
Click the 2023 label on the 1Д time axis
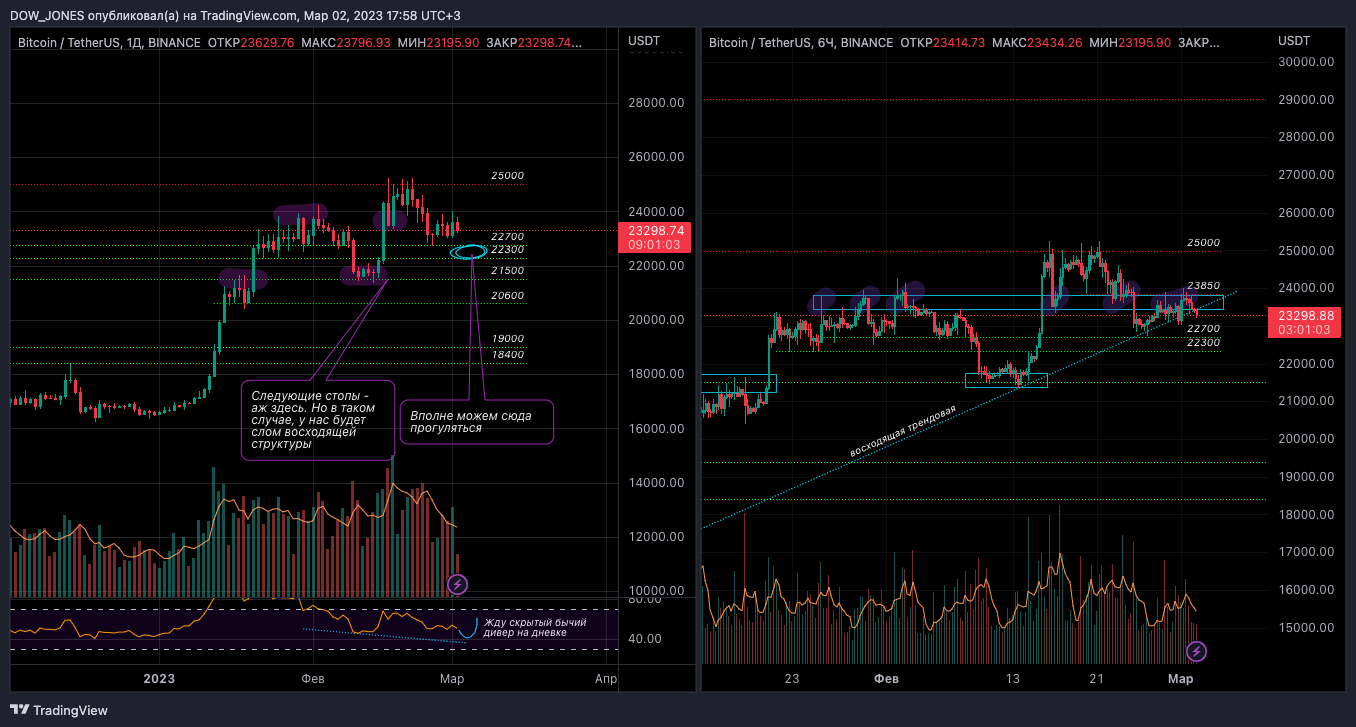159,679
